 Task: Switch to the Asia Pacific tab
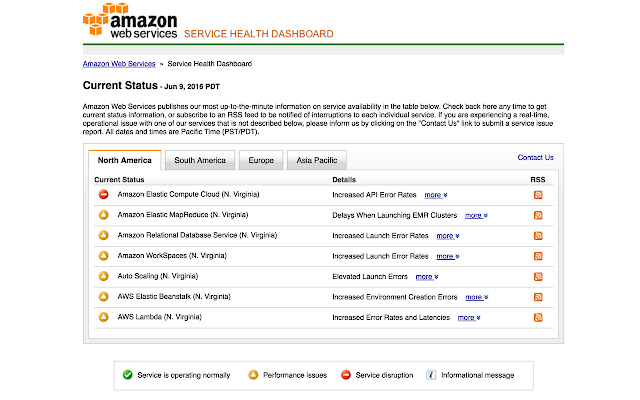tap(317, 160)
